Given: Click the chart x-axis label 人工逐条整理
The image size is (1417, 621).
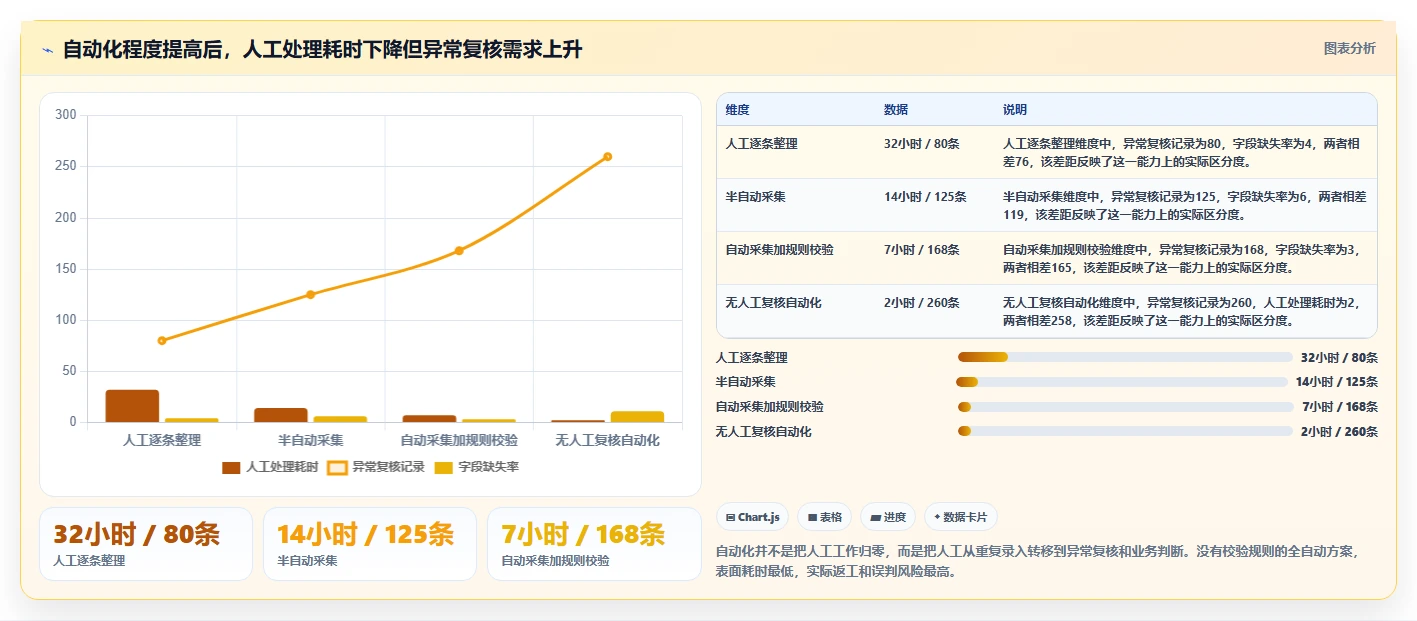Looking at the screenshot, I should click(162, 440).
